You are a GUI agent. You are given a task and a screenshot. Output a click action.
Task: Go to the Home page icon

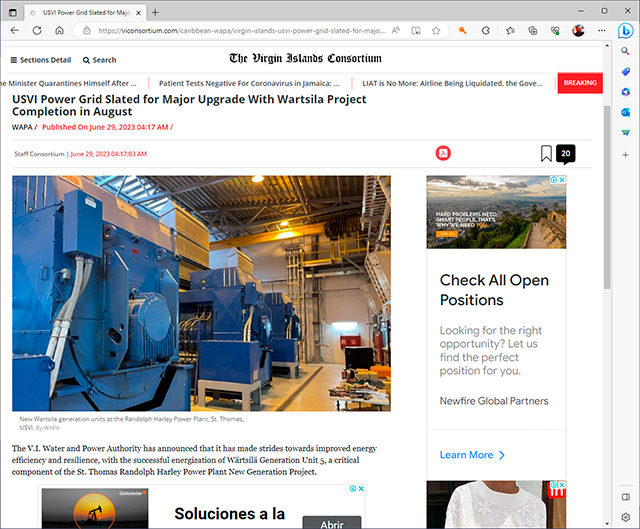click(60, 31)
